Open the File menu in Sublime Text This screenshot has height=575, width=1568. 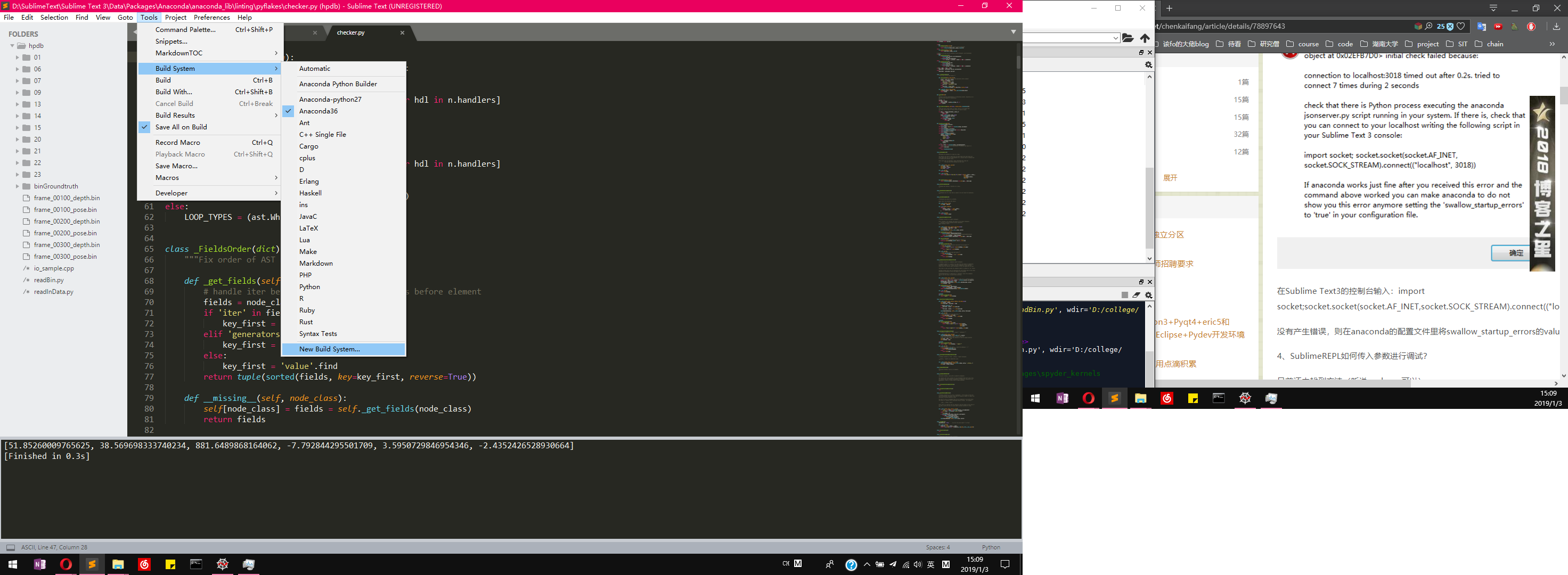(x=9, y=18)
